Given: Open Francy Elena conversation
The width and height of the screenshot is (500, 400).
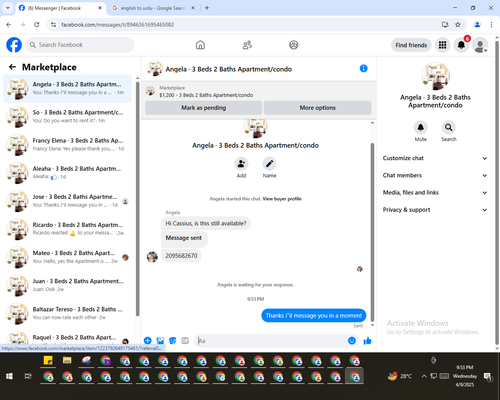Looking at the screenshot, I should pos(67,145).
